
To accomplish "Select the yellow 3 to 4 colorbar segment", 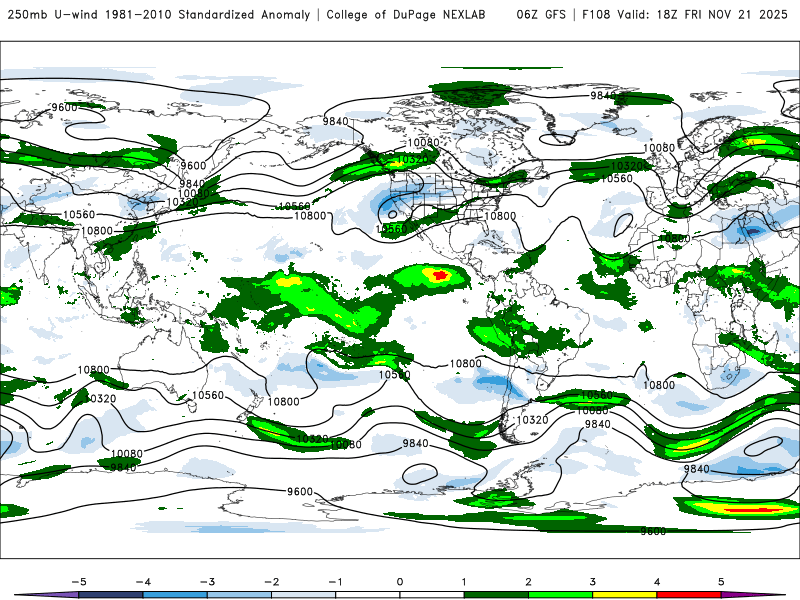I will pyautogui.click(x=624, y=595).
